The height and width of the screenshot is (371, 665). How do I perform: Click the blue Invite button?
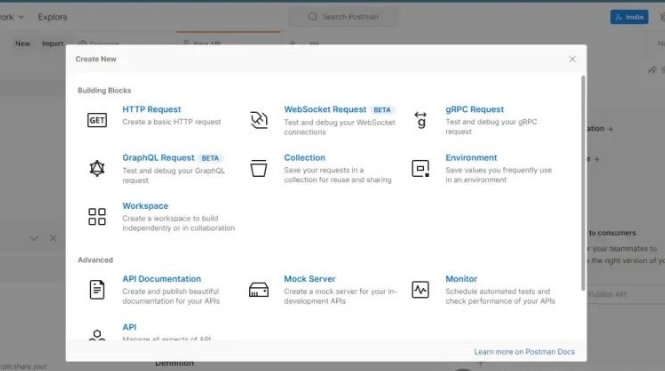pos(629,17)
